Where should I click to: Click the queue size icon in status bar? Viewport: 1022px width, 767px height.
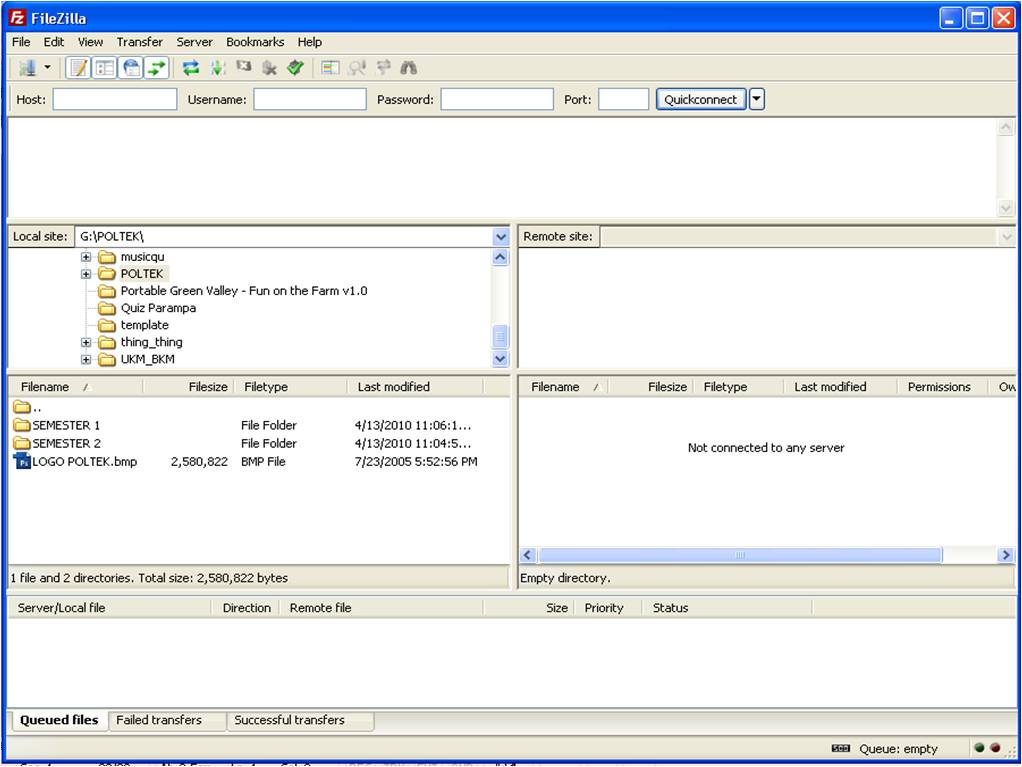point(841,748)
